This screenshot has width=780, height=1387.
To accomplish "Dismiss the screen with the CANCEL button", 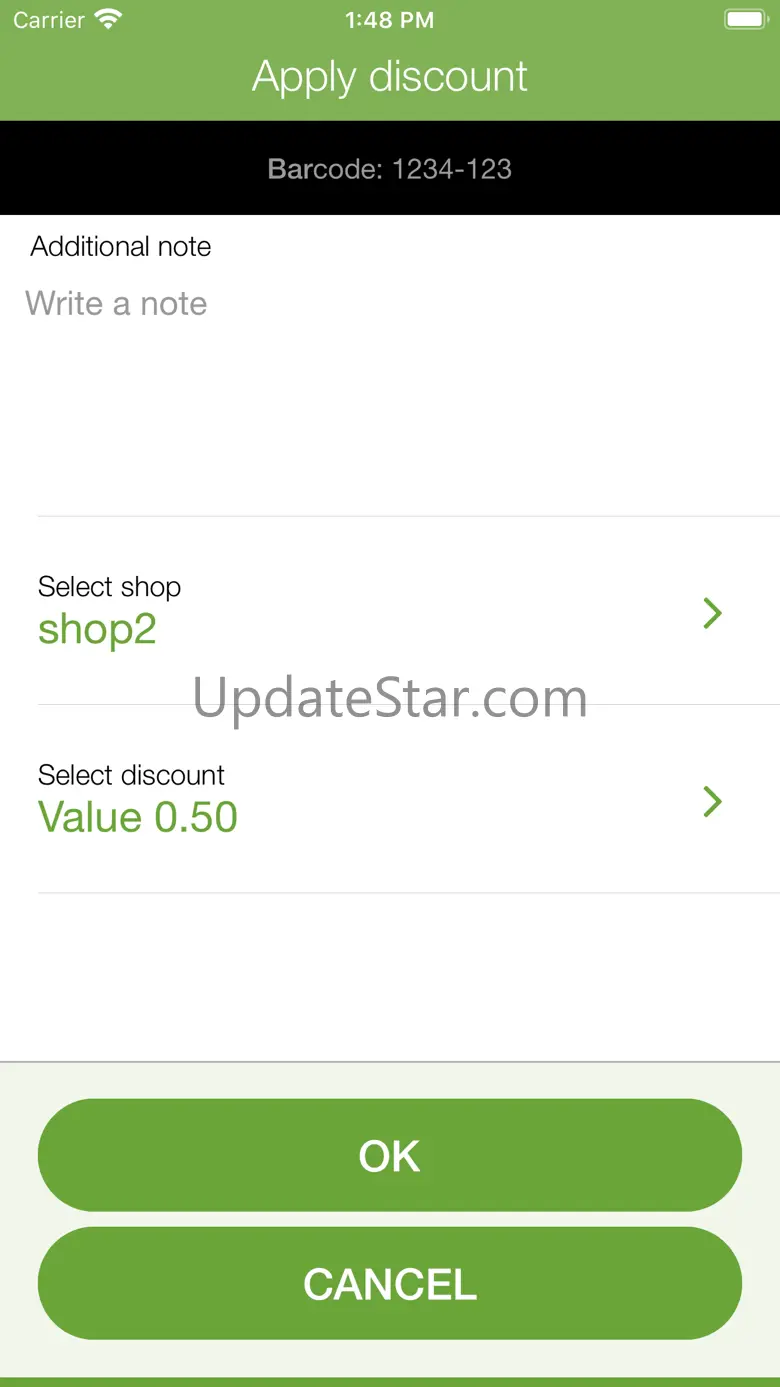I will pos(390,1283).
